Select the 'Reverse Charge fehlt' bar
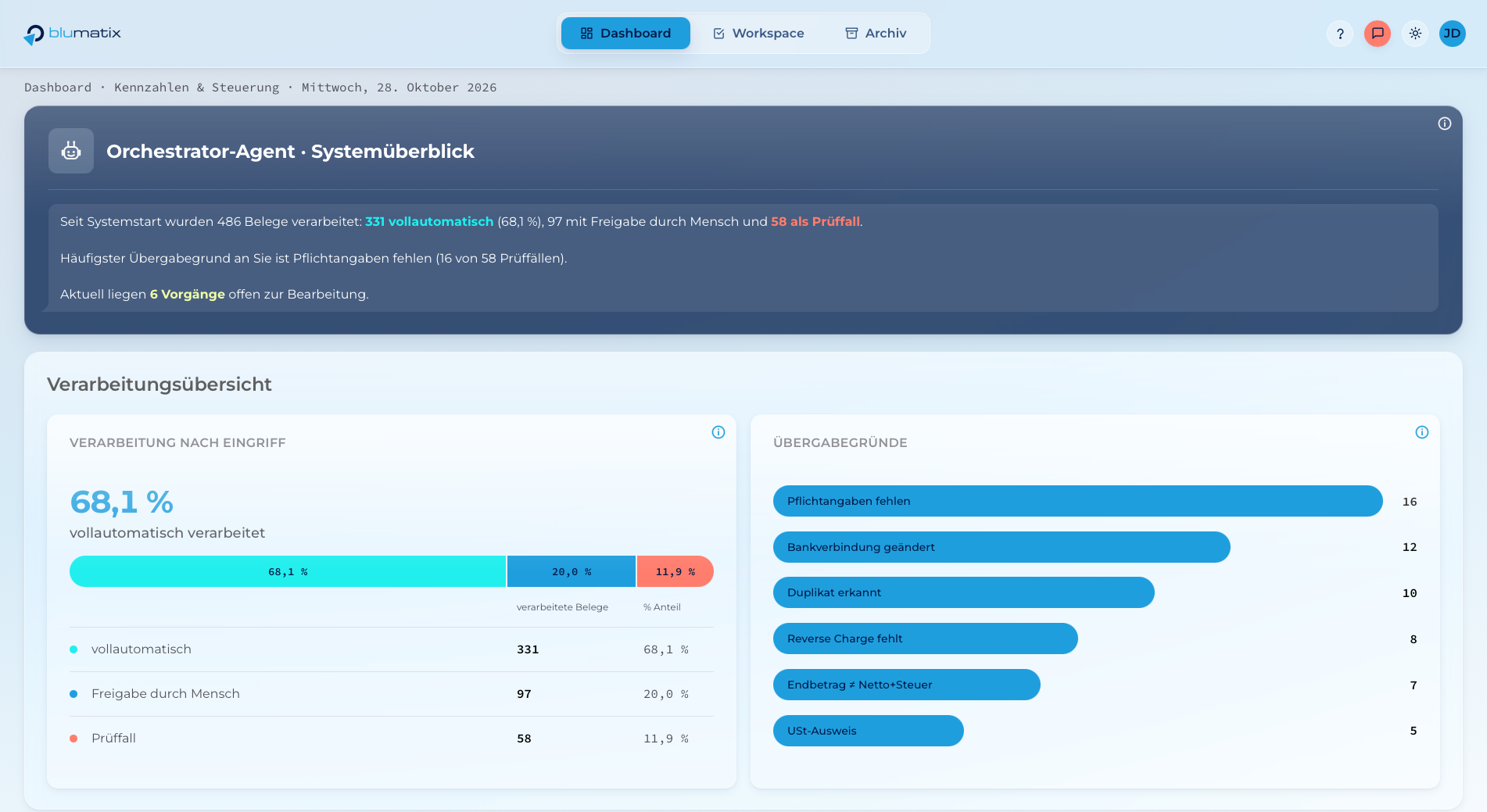The width and height of the screenshot is (1487, 812). pyautogui.click(x=926, y=639)
